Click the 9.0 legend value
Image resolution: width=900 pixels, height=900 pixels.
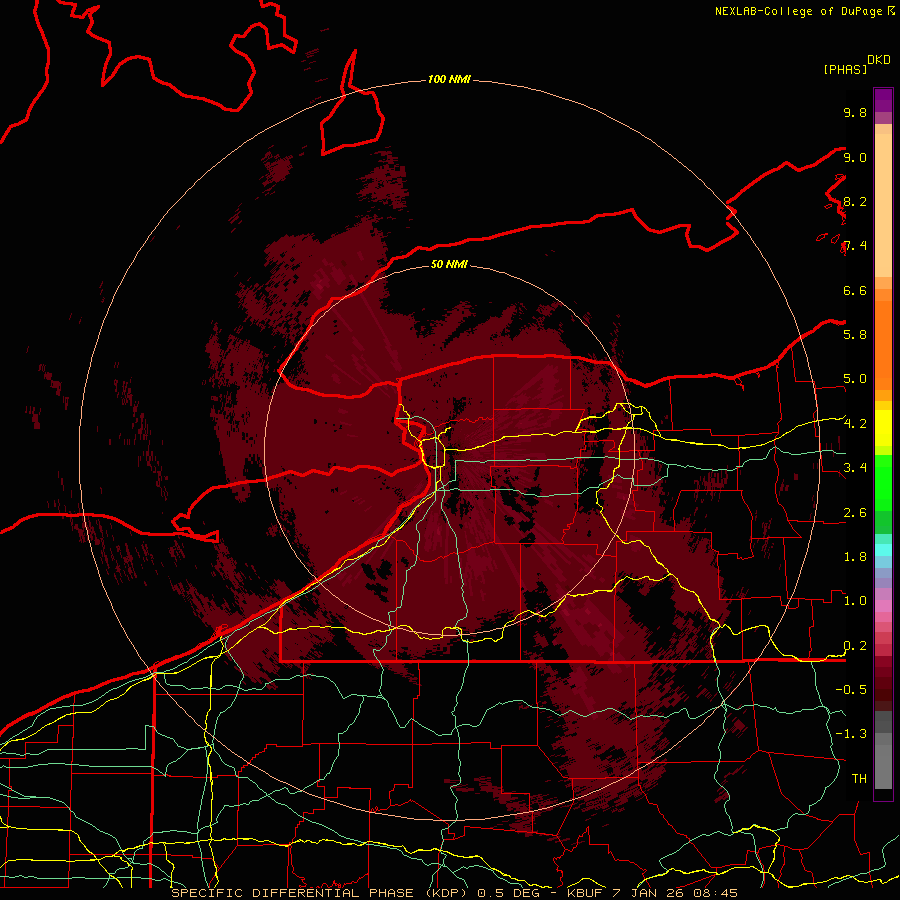[855, 157]
